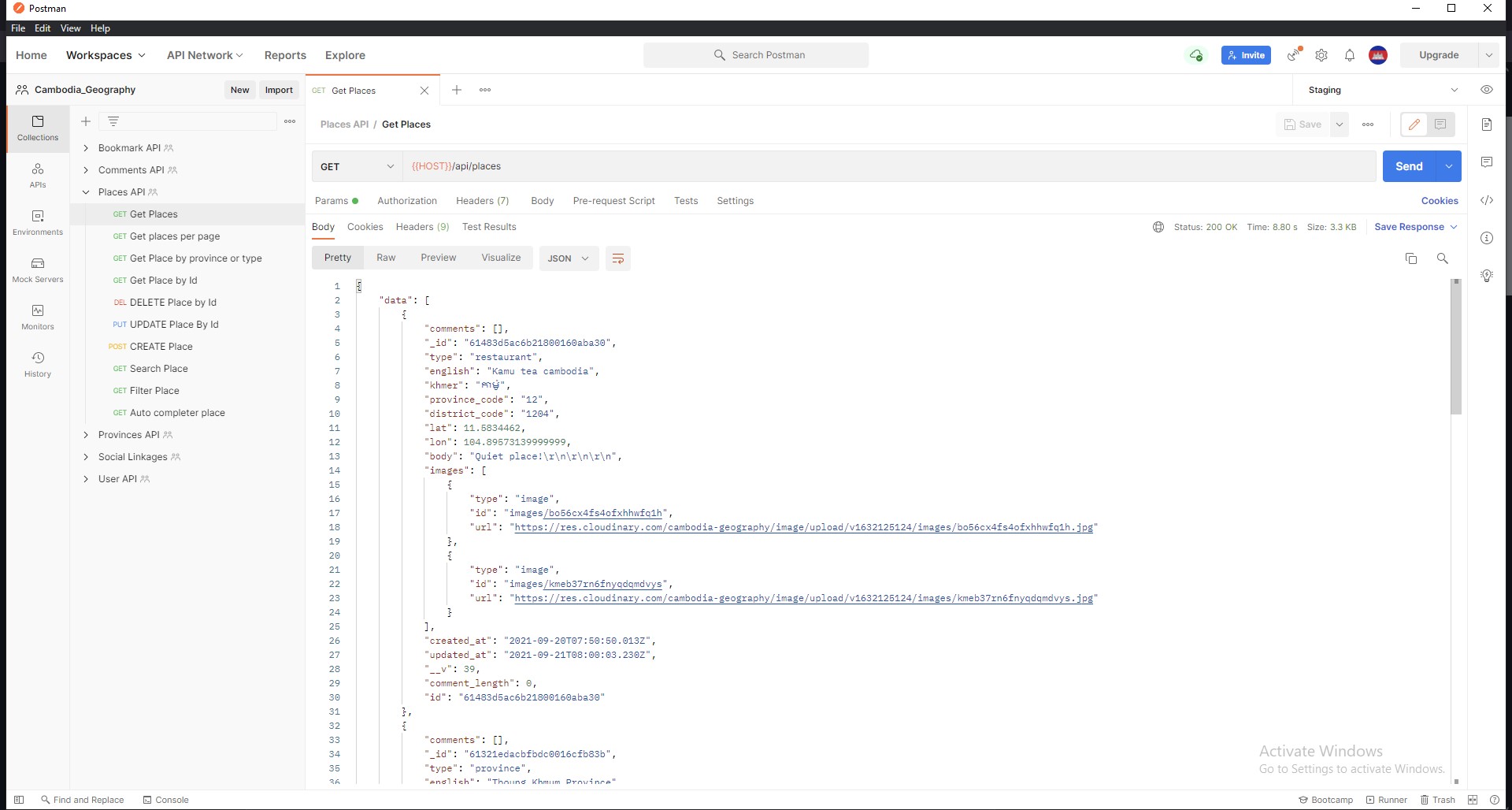
Task: Click the request URL input field
Action: [889, 166]
